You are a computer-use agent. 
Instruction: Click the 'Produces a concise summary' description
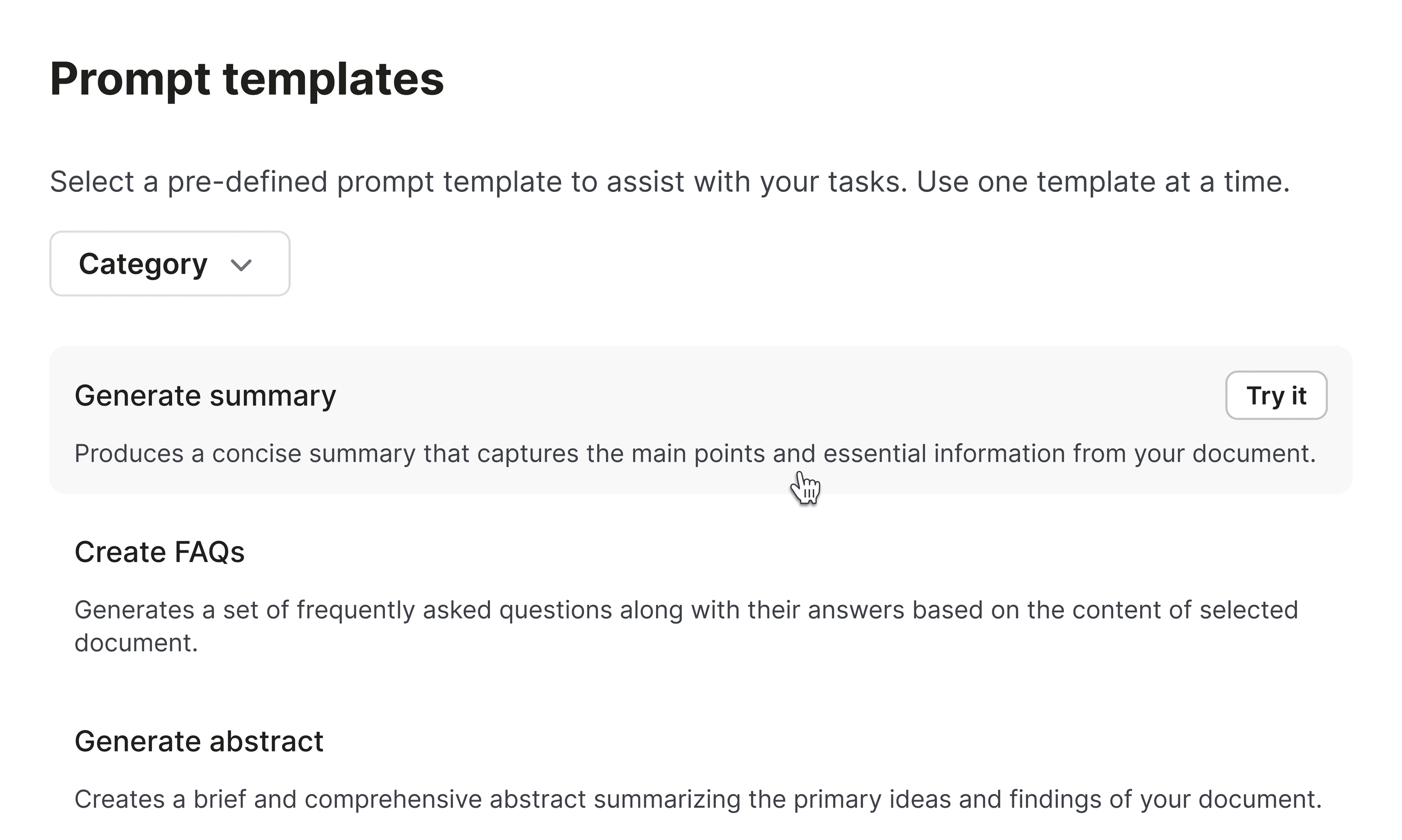coord(695,454)
